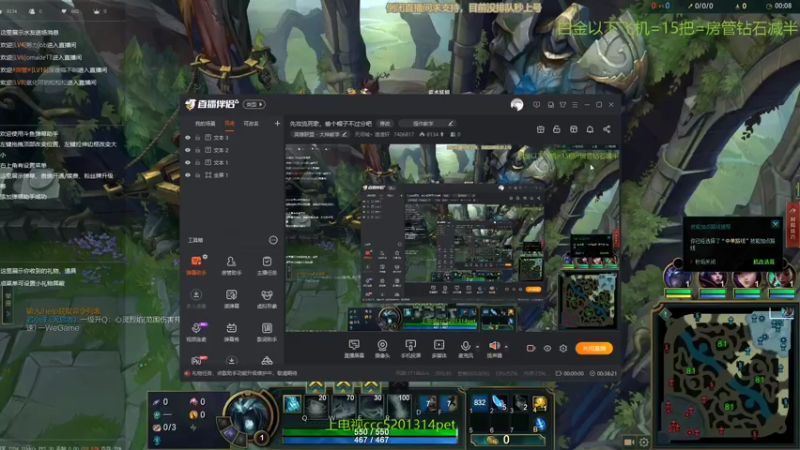The image size is (800, 450).
Task: Hide the 全屏 1 layer via eye icon
Action: click(x=188, y=175)
